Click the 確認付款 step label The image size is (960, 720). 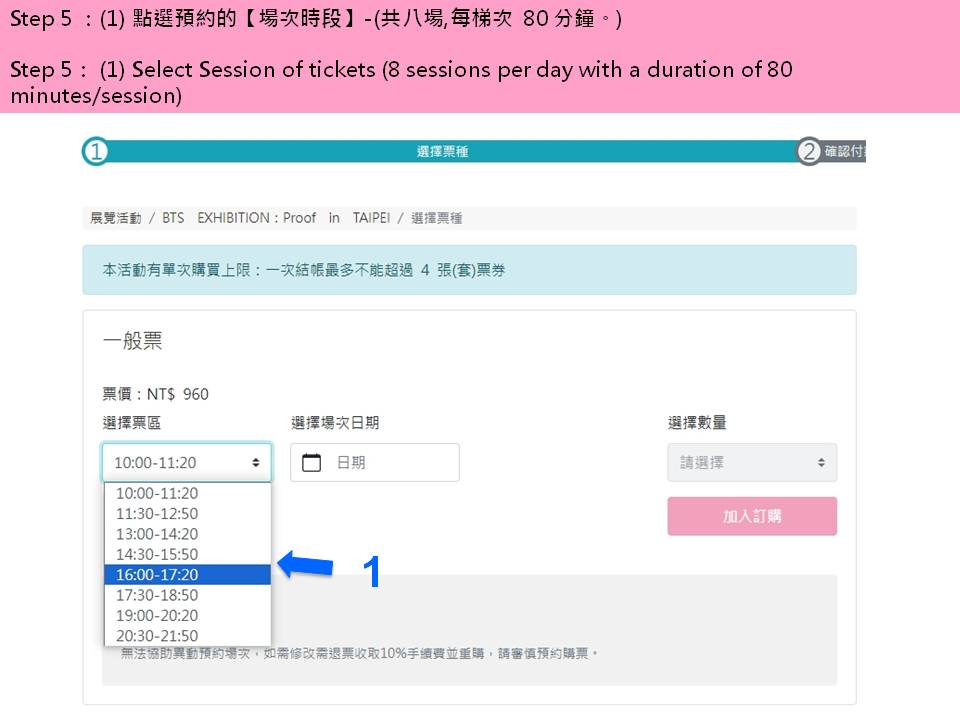click(x=845, y=152)
